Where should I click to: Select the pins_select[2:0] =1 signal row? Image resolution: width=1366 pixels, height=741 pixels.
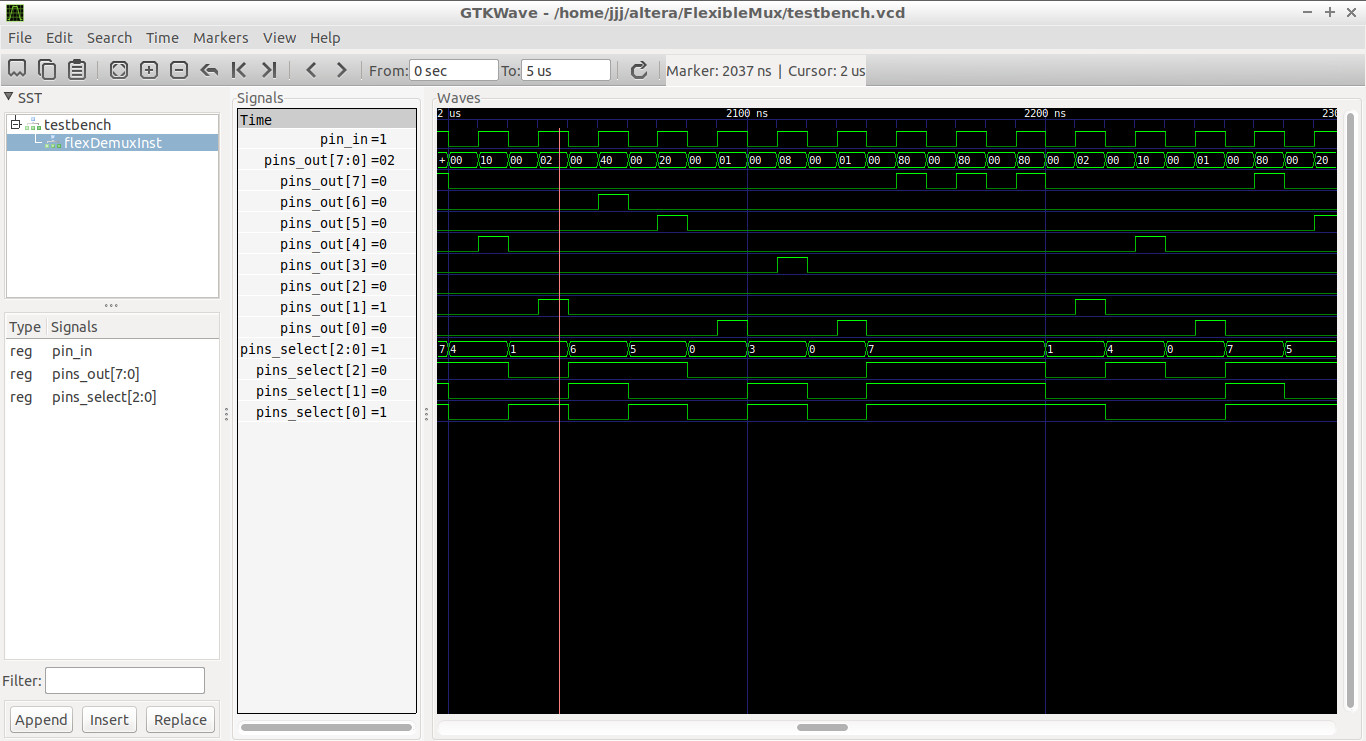coord(327,349)
